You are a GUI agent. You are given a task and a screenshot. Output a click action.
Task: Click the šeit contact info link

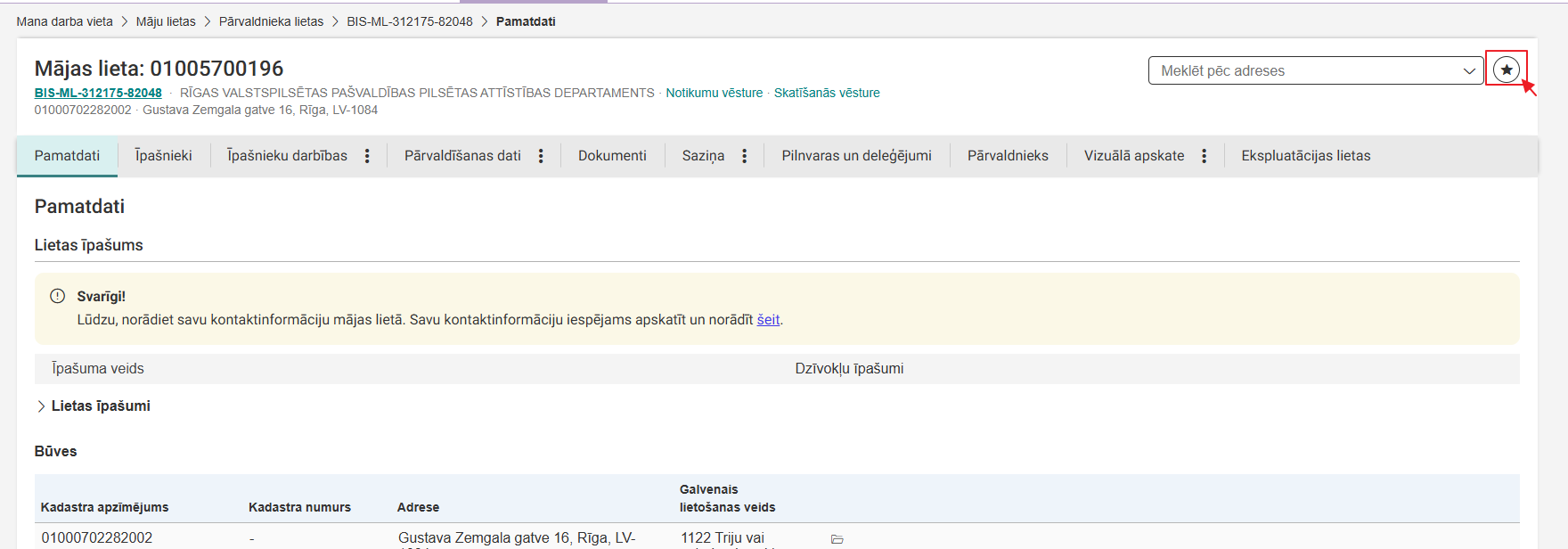tap(768, 320)
